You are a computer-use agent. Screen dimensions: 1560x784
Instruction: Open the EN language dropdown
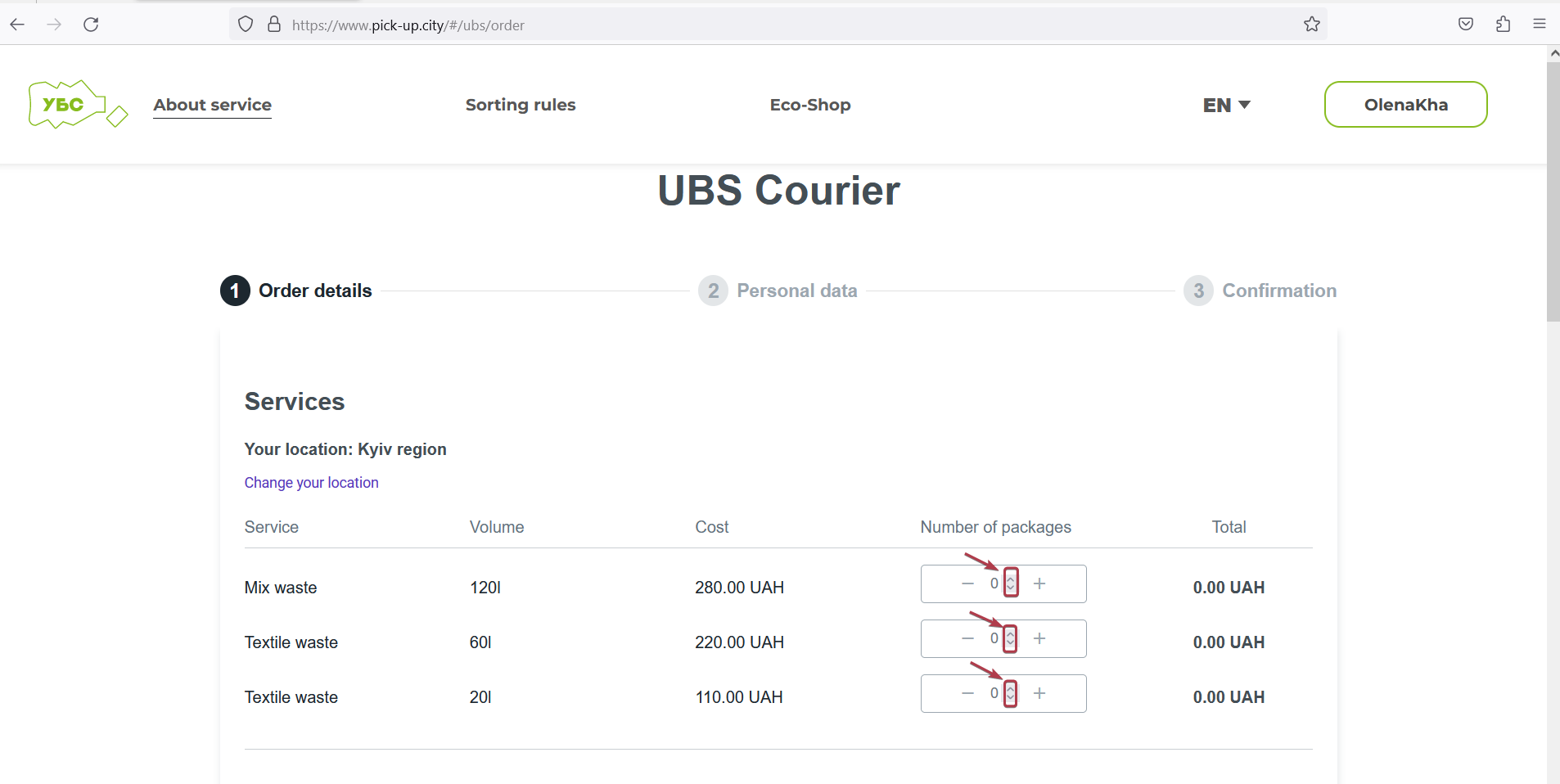click(x=1225, y=105)
